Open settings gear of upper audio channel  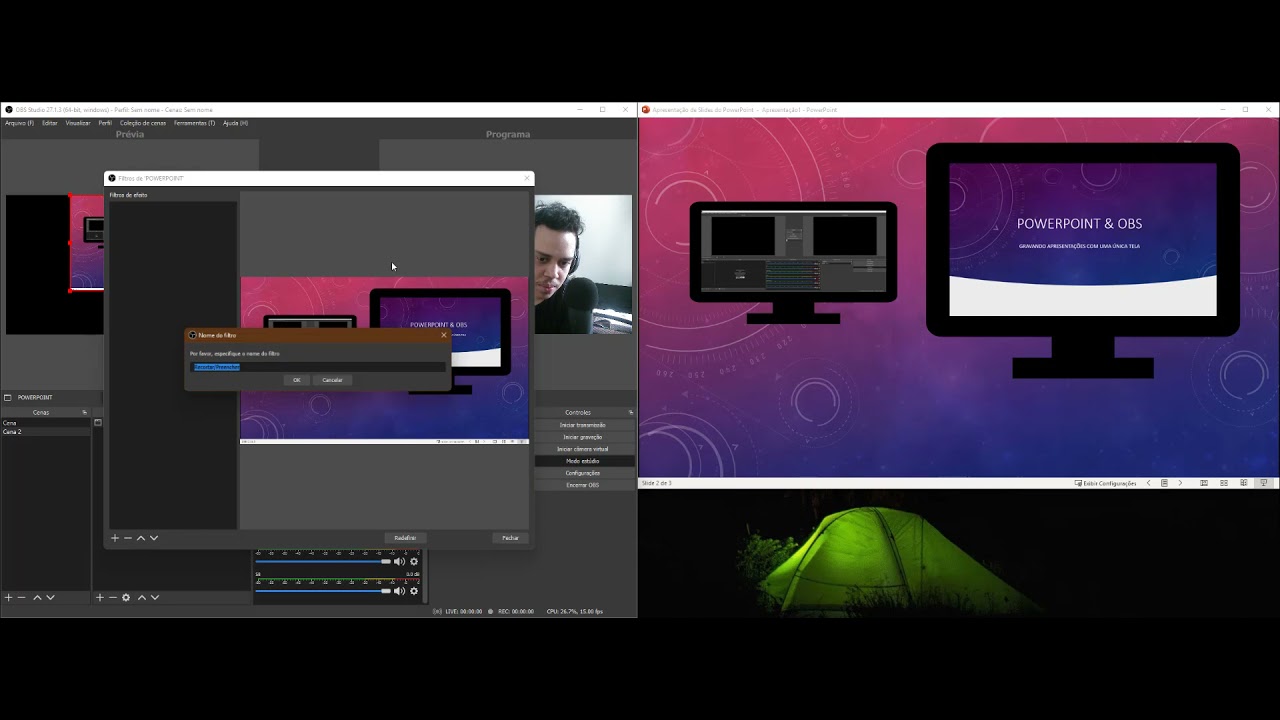click(x=414, y=561)
